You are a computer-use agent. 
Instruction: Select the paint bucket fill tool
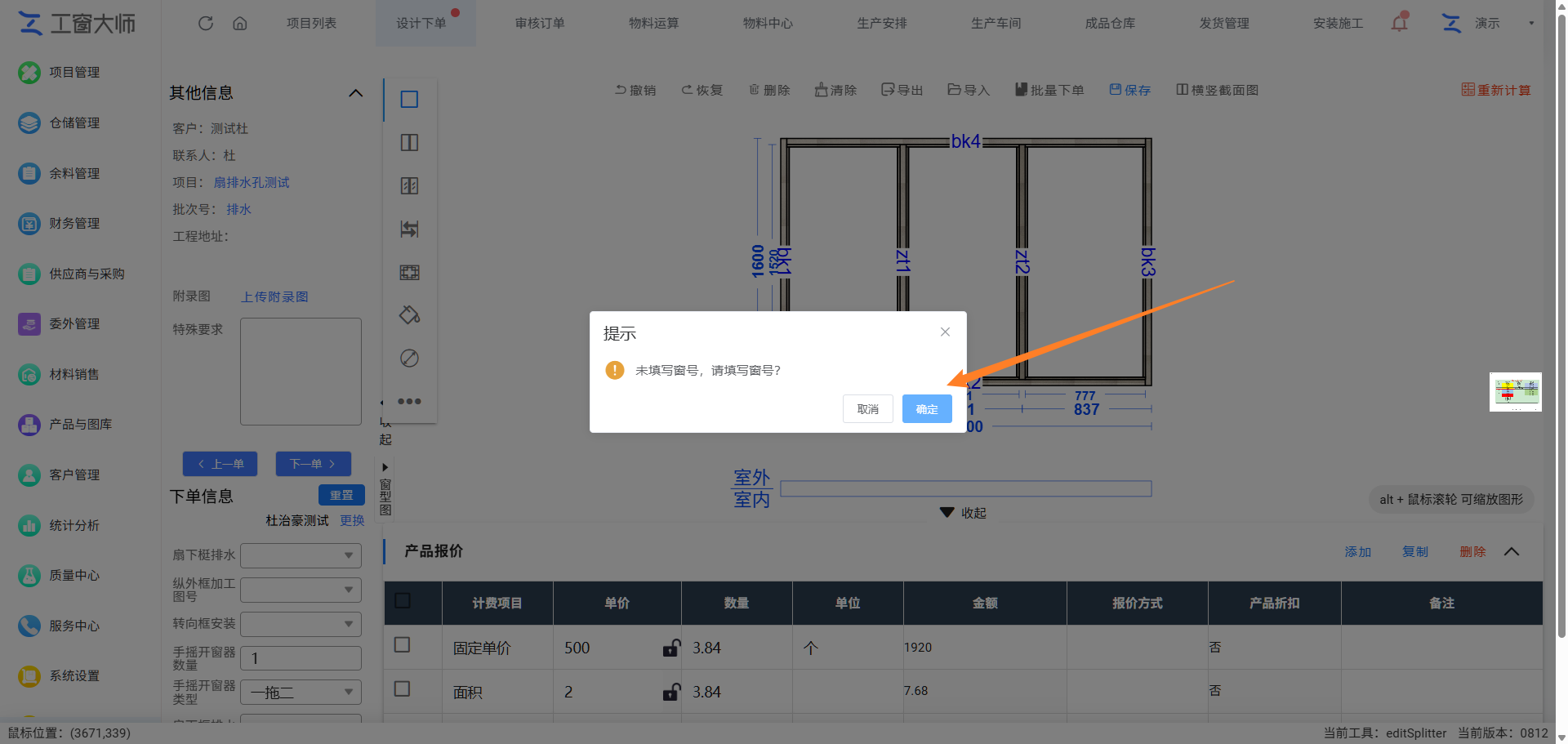(x=410, y=315)
